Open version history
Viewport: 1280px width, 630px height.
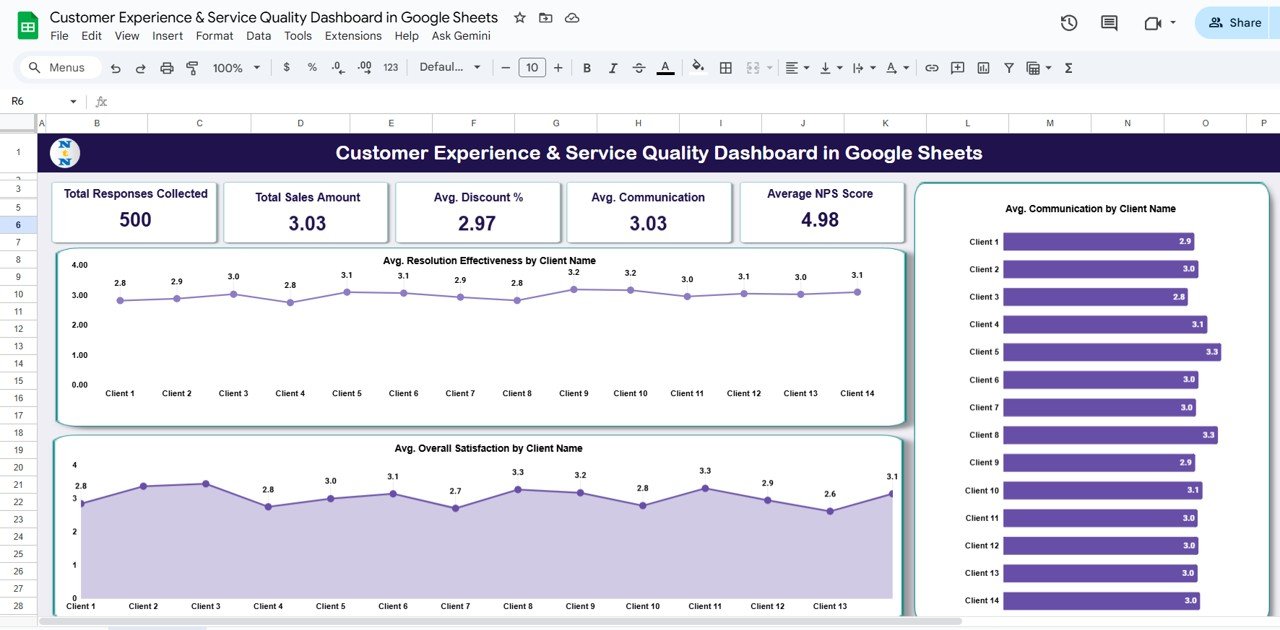(1068, 22)
